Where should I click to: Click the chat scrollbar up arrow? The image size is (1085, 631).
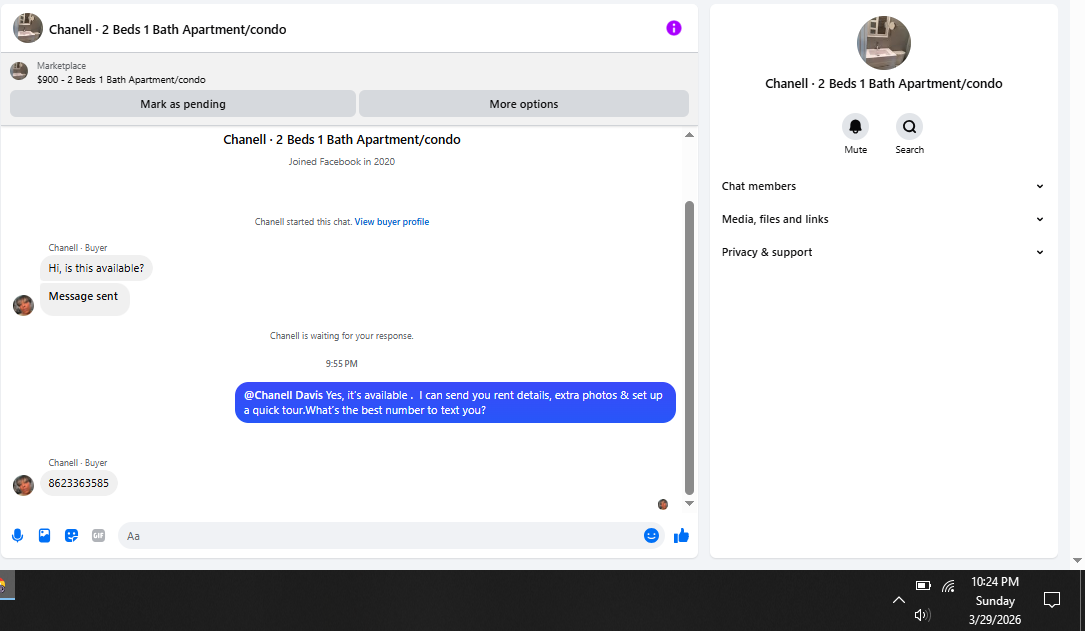point(689,135)
